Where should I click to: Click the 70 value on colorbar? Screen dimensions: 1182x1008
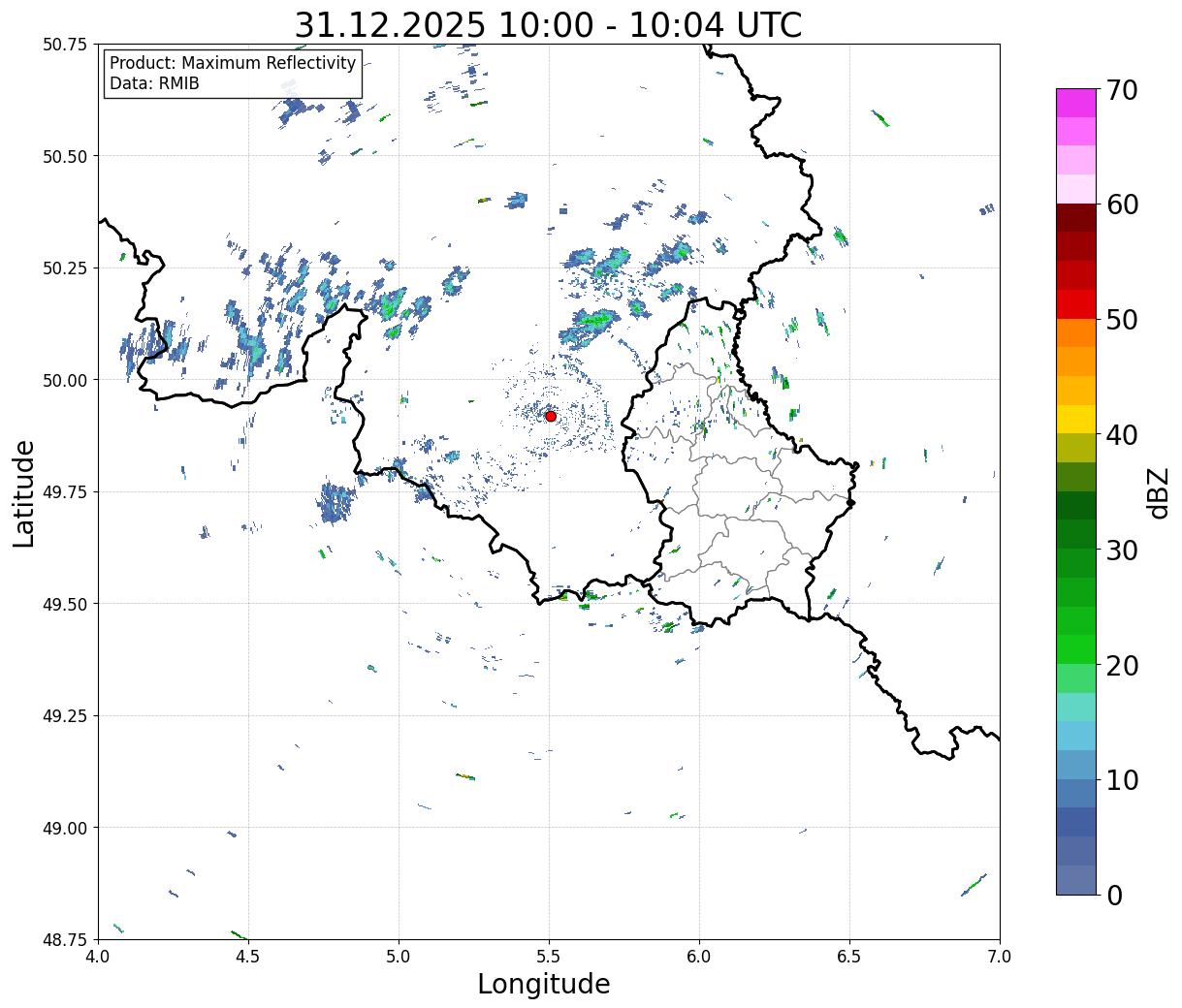(x=1122, y=90)
